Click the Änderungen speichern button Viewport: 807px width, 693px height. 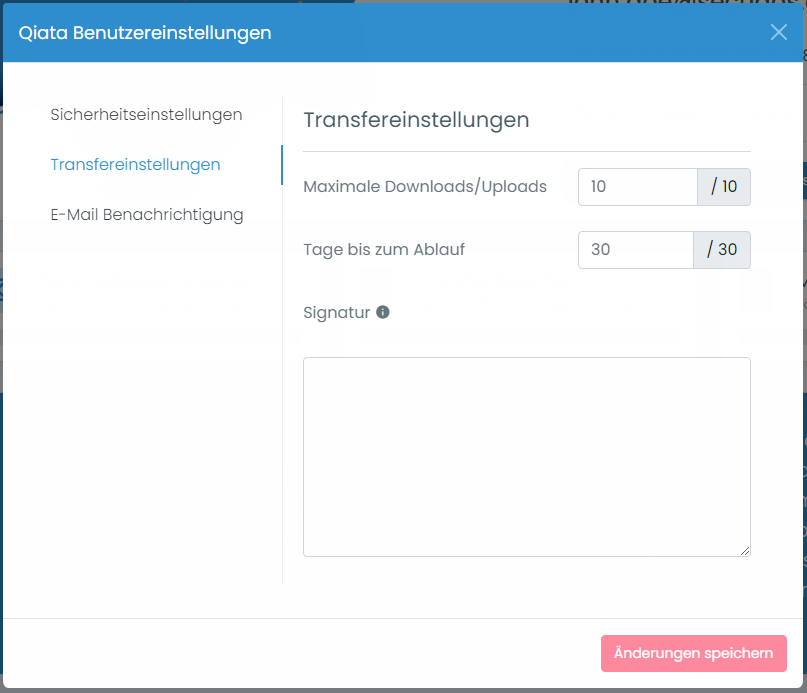pos(694,653)
